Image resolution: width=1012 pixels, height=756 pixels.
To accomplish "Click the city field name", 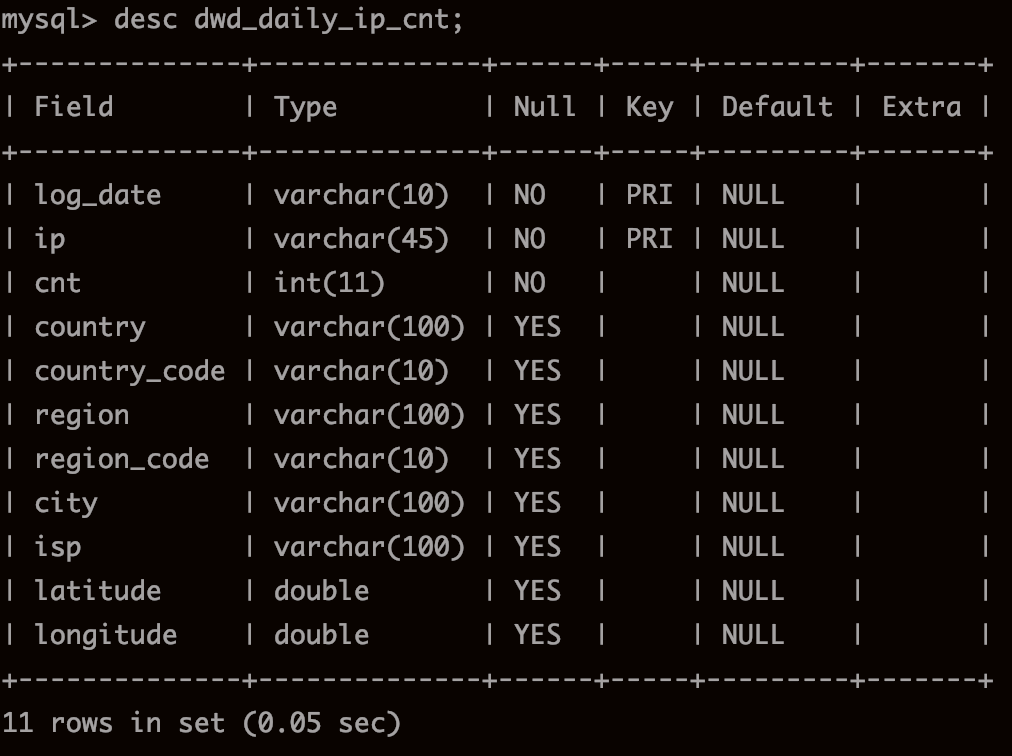I will [66, 504].
